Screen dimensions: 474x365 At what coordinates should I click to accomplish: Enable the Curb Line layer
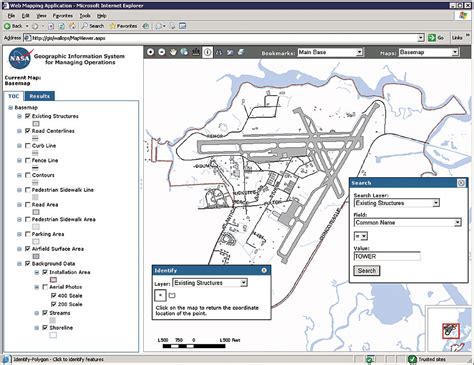click(x=28, y=146)
